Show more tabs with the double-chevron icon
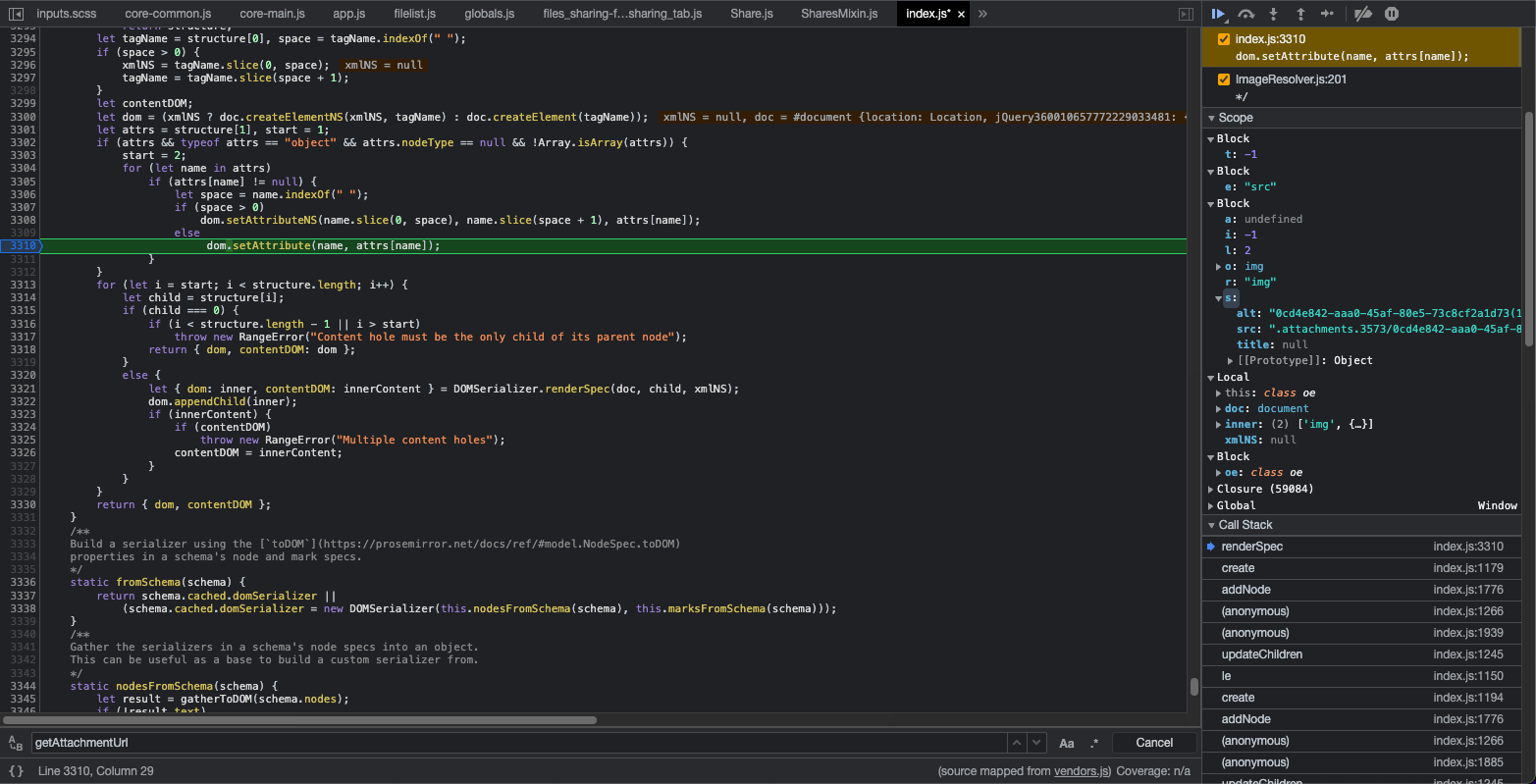1536x784 pixels. pyautogui.click(x=983, y=14)
